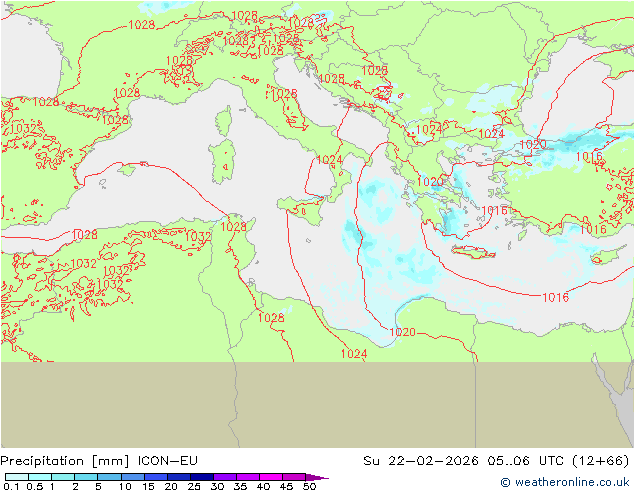The height and width of the screenshot is (490, 634).
Task: Pick the 2–5 mm legend swatch
Action: pos(86,477)
